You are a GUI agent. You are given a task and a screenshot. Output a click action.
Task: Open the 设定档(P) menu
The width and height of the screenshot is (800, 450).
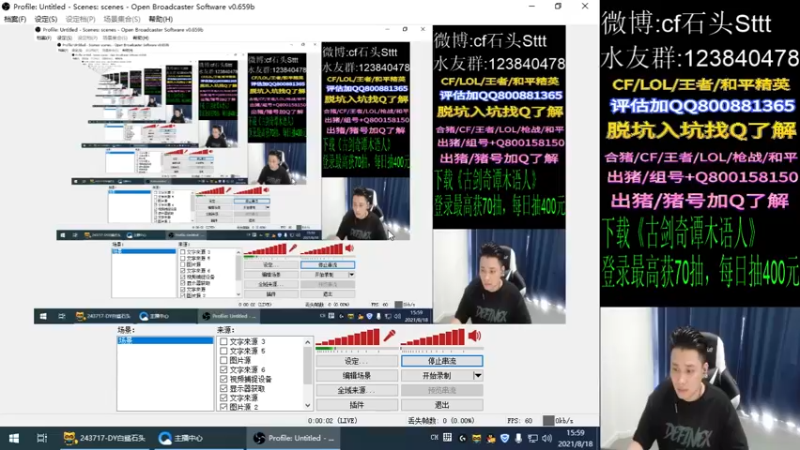click(80, 19)
